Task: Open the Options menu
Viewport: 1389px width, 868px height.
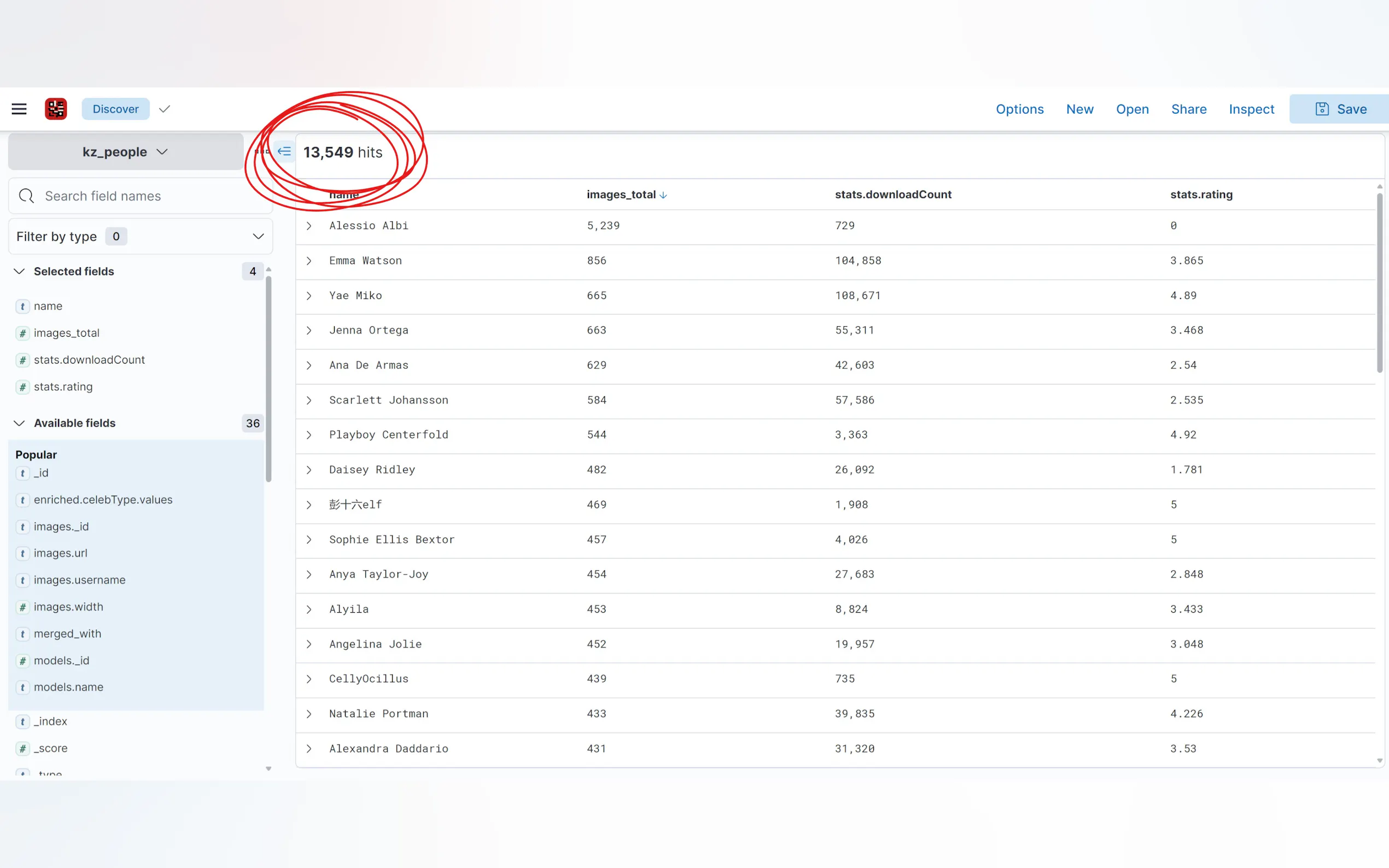Action: tap(1019, 109)
